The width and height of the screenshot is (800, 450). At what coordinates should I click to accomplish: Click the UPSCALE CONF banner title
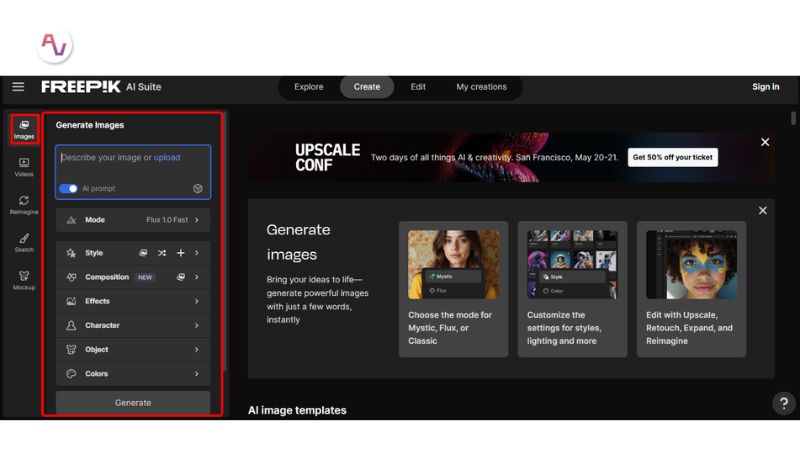(x=327, y=157)
